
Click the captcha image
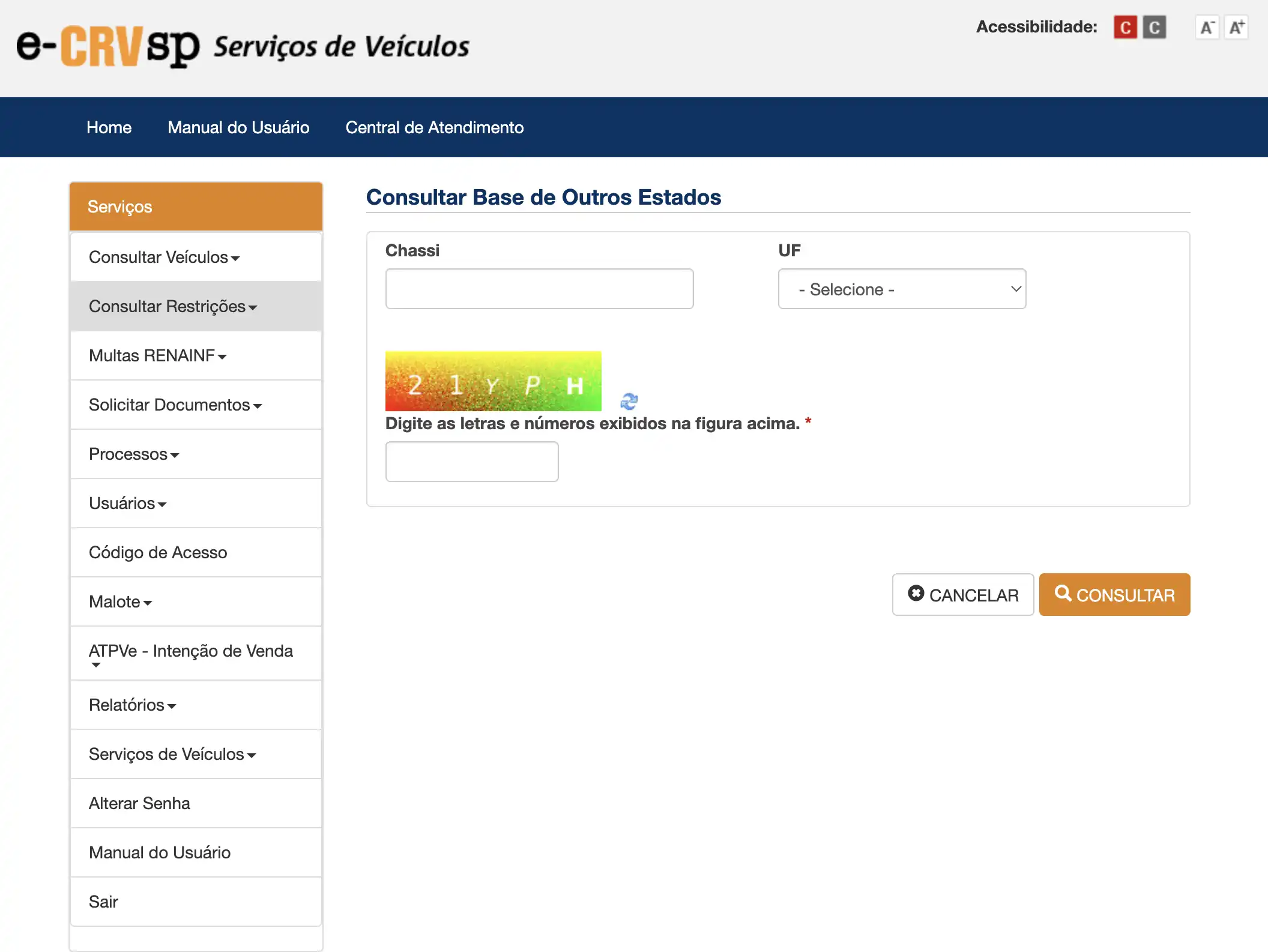tap(493, 381)
